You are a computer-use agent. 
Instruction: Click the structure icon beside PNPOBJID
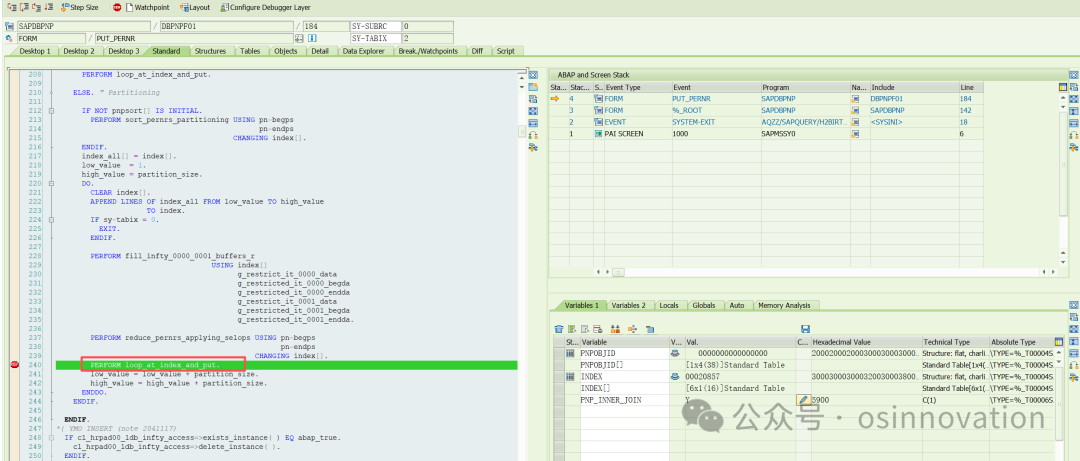click(570, 353)
